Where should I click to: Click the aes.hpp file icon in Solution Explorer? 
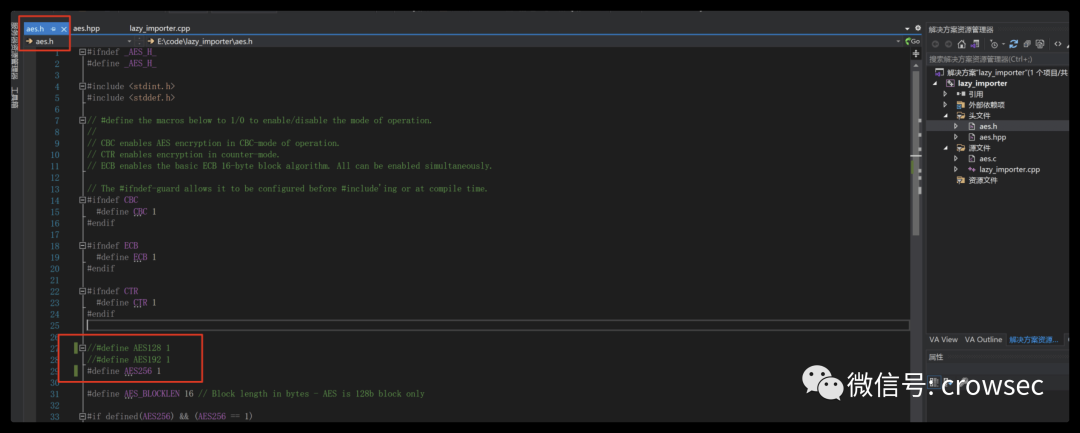tap(972, 137)
